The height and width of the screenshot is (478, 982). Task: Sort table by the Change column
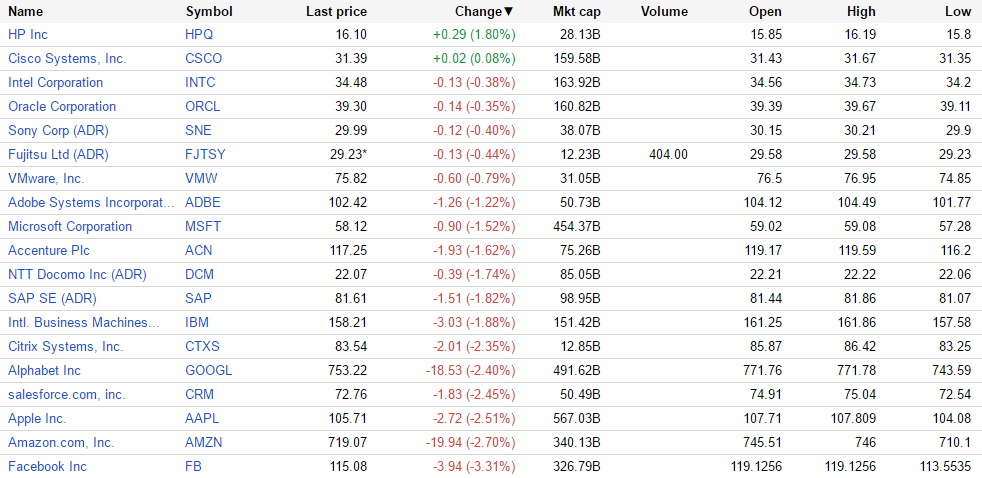[x=483, y=11]
